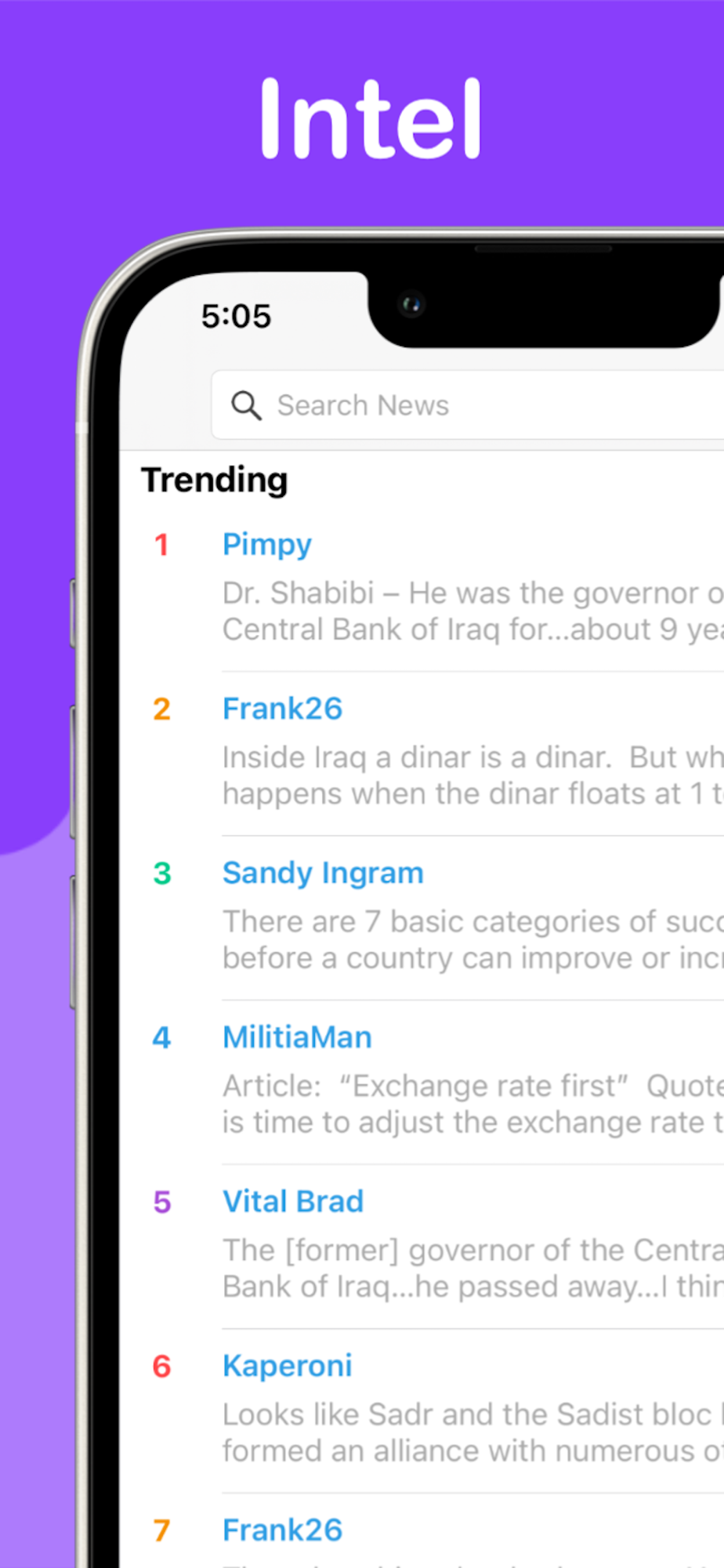Select the 'Exchange rate first' article summary
Screen dimensions: 724x1568
click(473, 1104)
